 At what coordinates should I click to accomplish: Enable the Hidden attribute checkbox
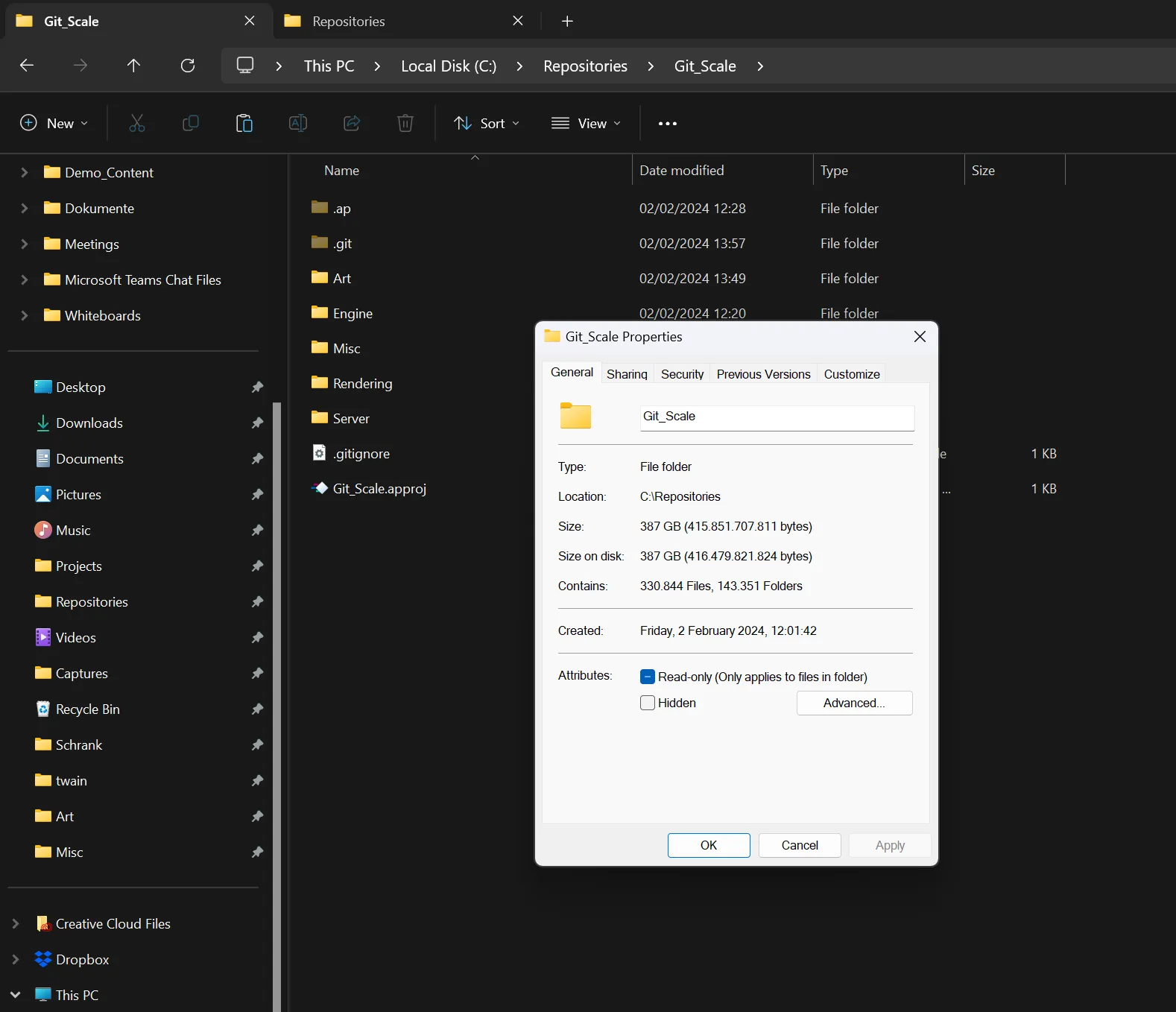(648, 703)
